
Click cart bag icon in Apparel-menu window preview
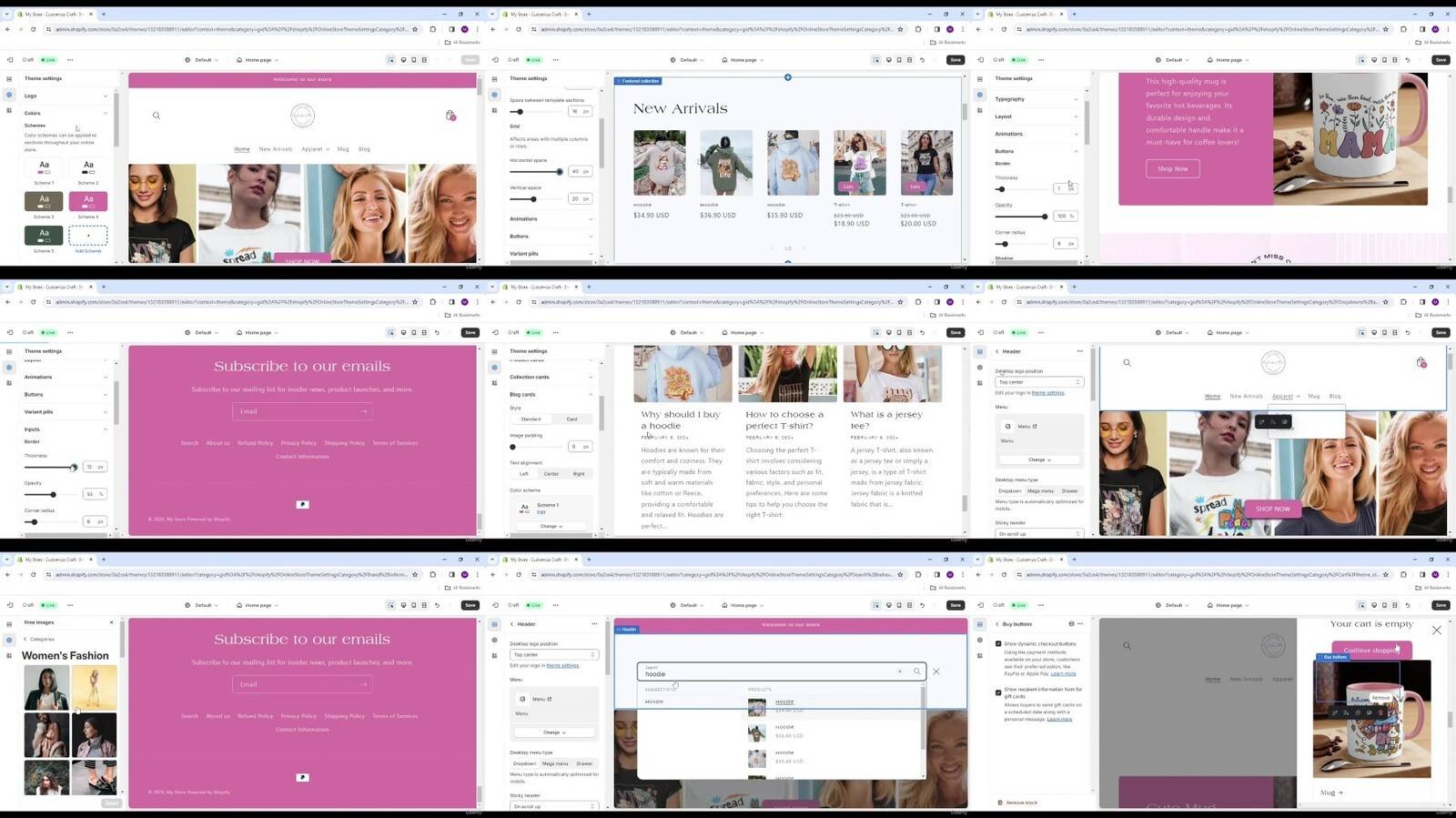[x=1421, y=362]
